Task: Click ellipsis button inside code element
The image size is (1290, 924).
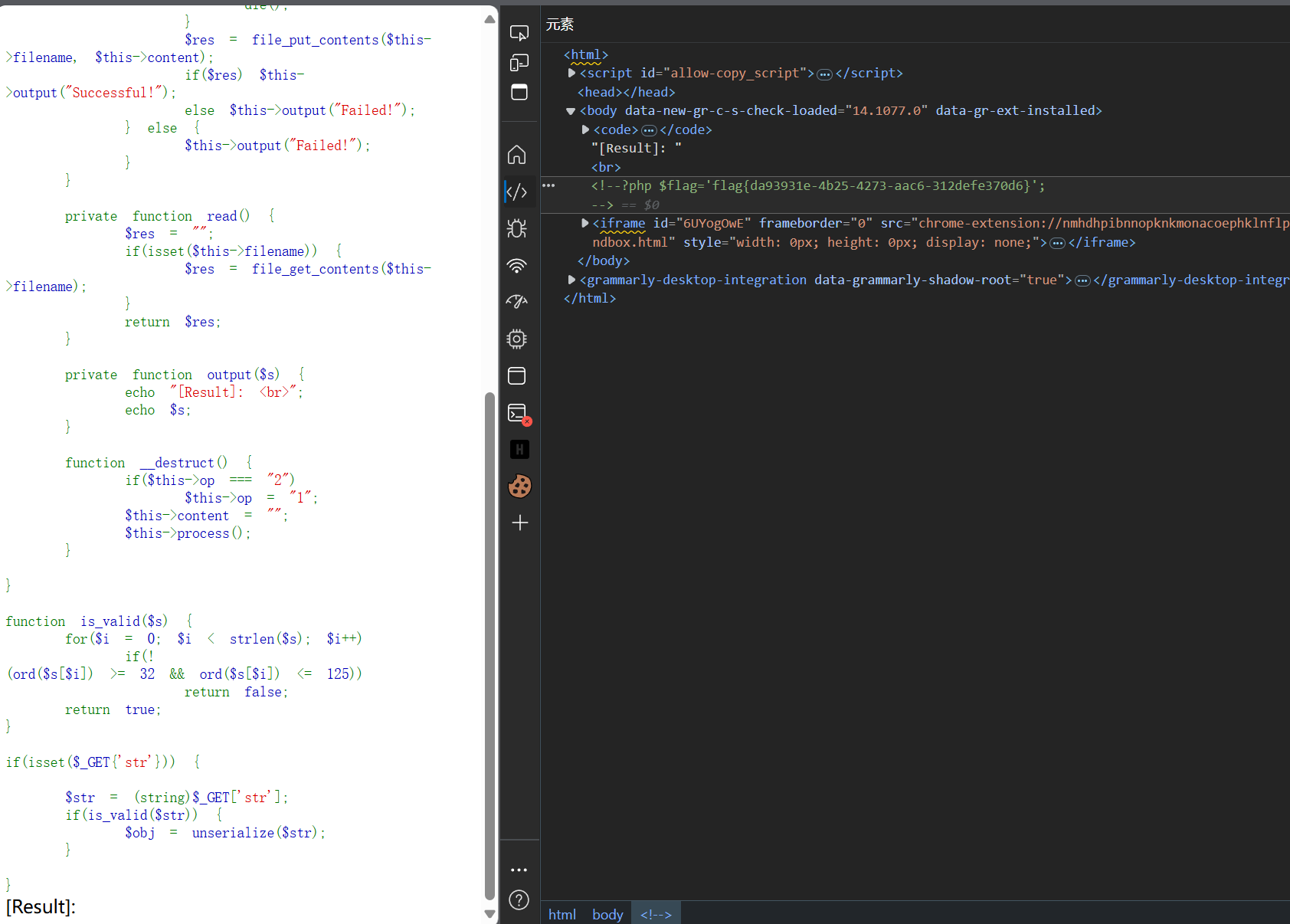Action: click(649, 130)
